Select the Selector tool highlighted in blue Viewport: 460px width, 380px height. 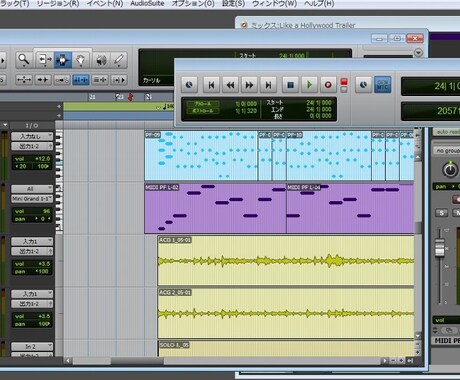[x=63, y=60]
